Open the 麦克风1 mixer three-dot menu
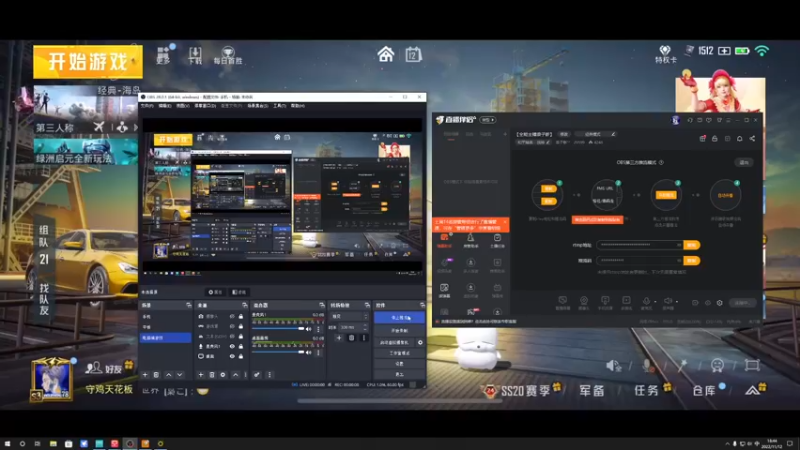 pyautogui.click(x=318, y=329)
